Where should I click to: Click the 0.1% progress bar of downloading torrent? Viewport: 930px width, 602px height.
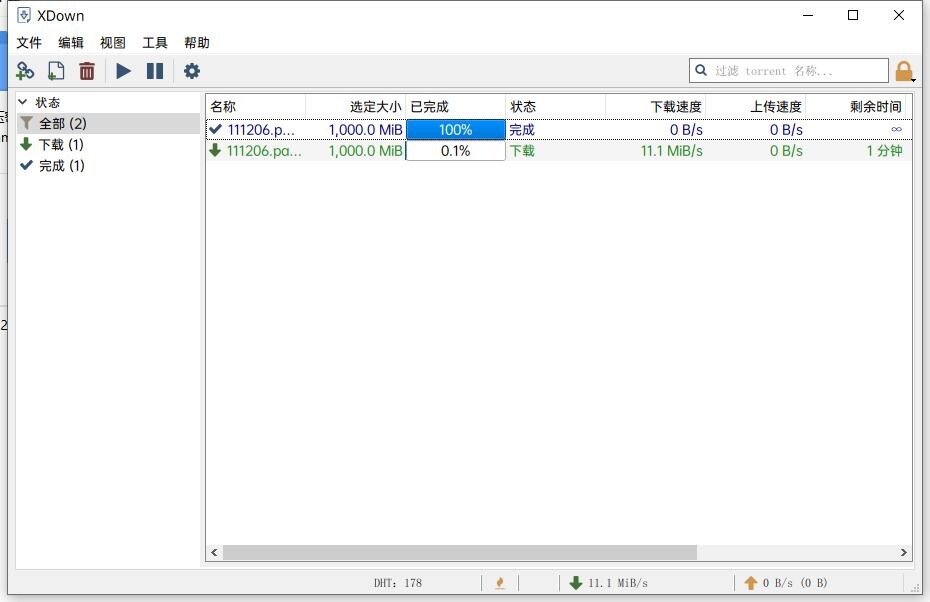pos(455,151)
